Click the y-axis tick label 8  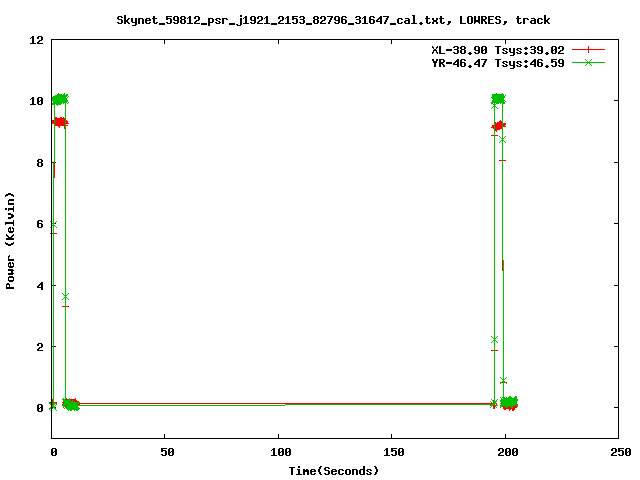pos(40,163)
